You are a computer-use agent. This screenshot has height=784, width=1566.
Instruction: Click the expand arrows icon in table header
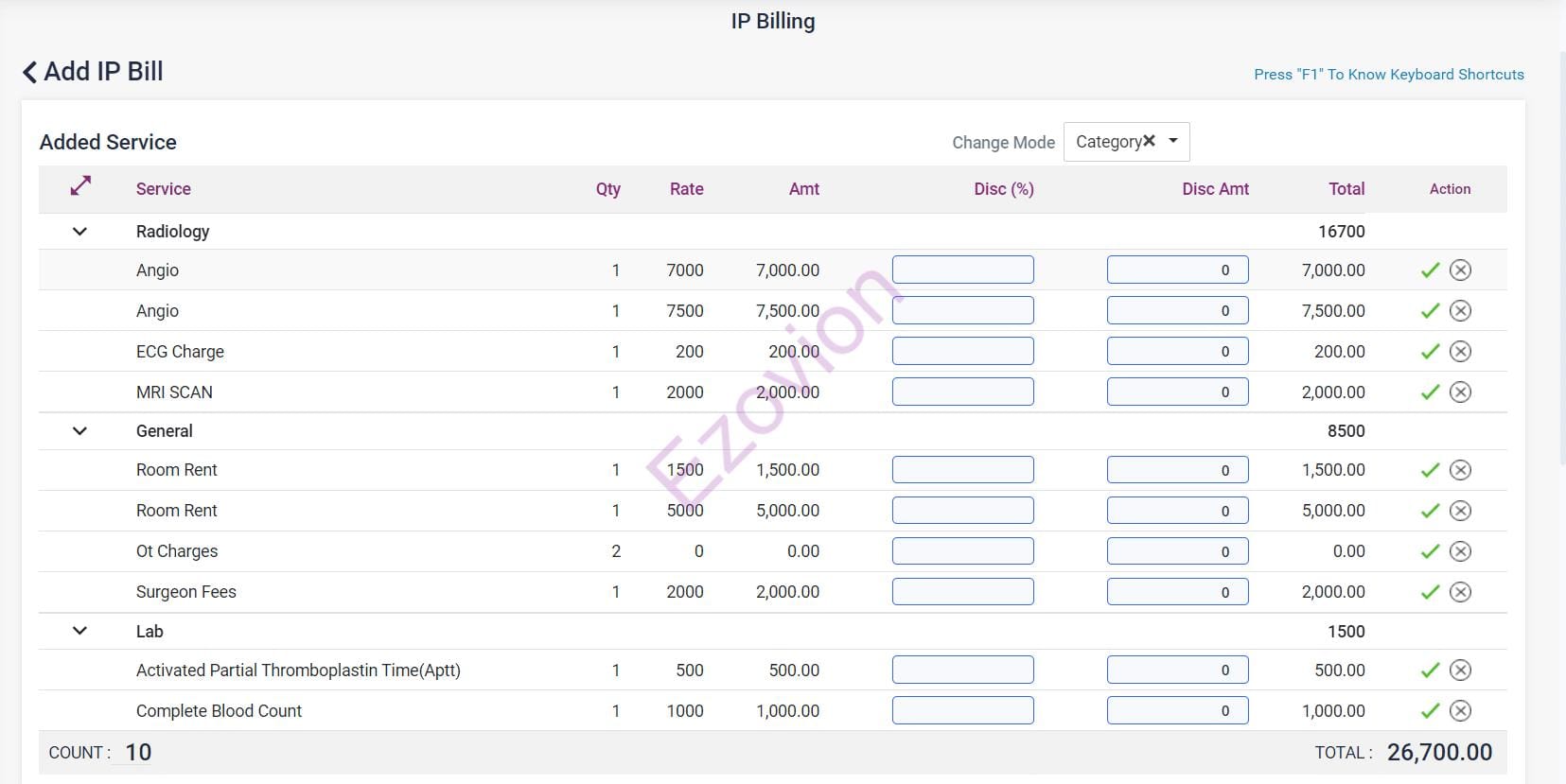(x=80, y=186)
